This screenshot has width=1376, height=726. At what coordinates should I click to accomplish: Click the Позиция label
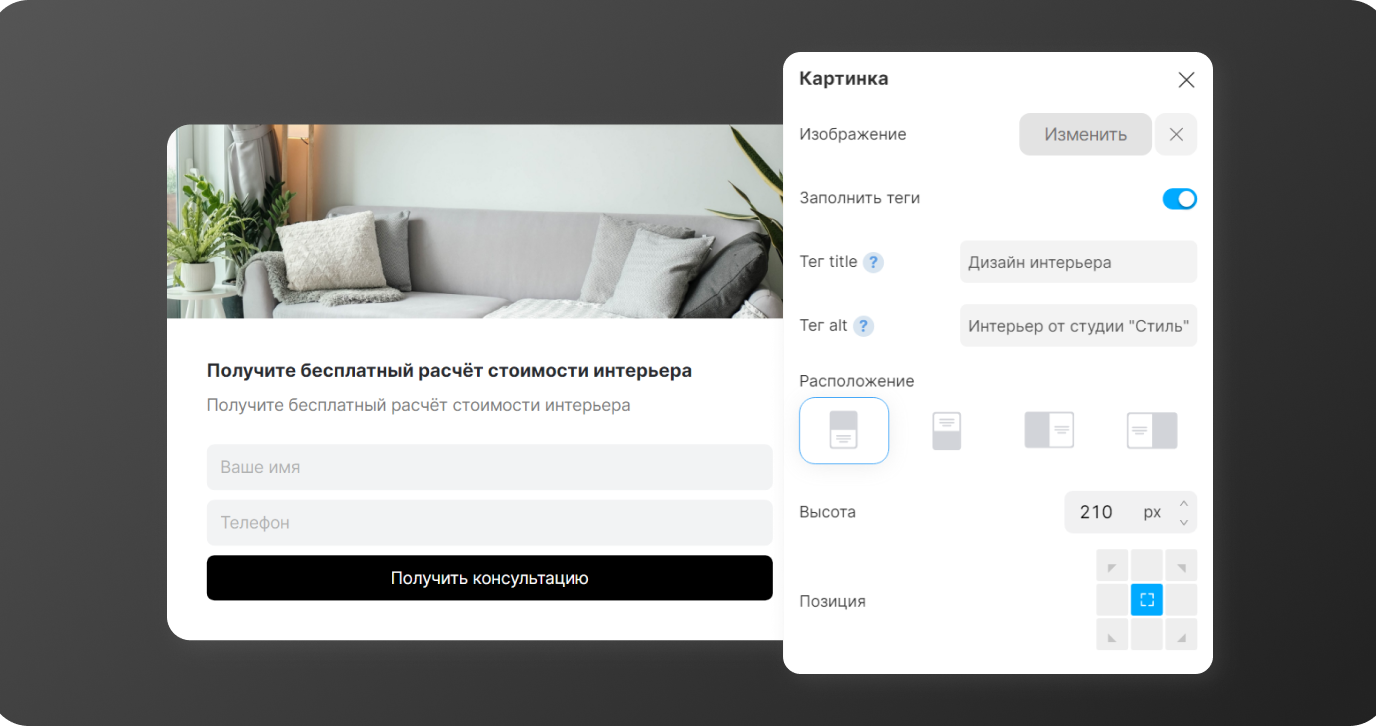point(833,601)
